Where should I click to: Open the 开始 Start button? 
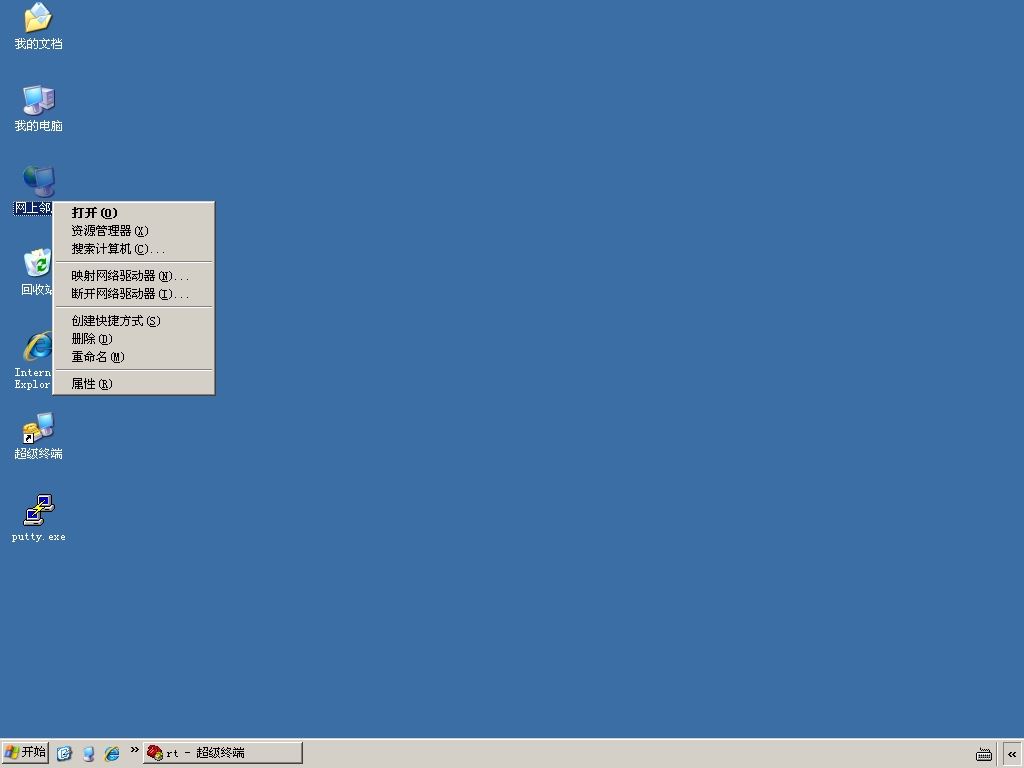25,752
